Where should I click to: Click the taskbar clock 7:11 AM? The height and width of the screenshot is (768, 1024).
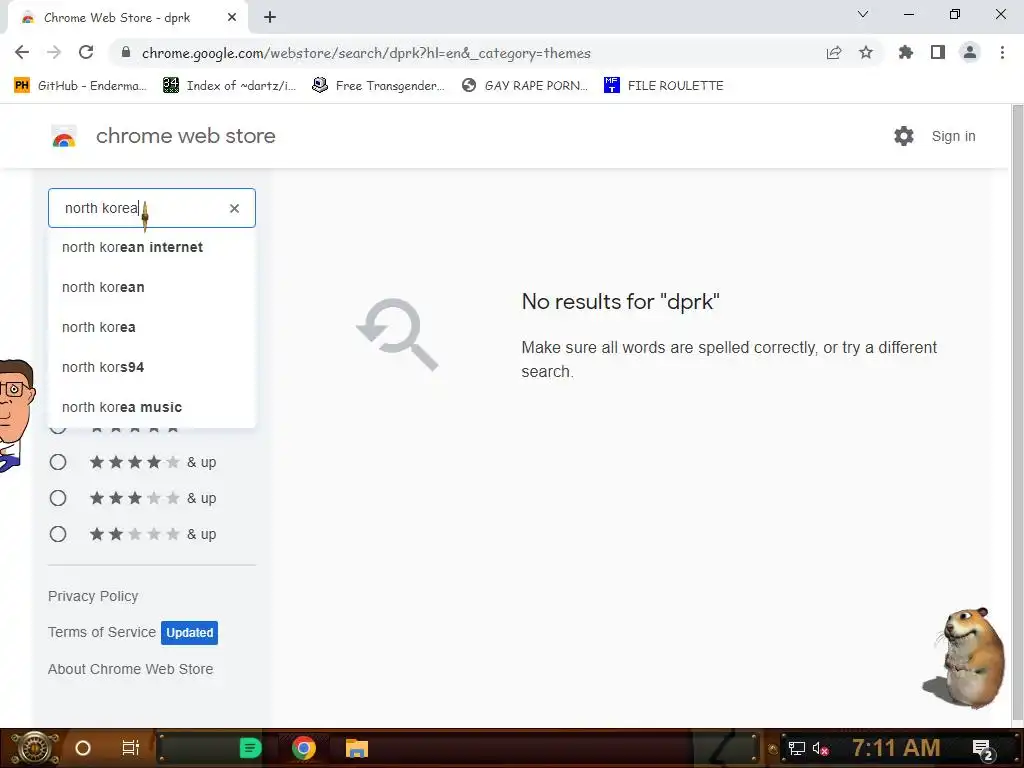click(x=896, y=748)
